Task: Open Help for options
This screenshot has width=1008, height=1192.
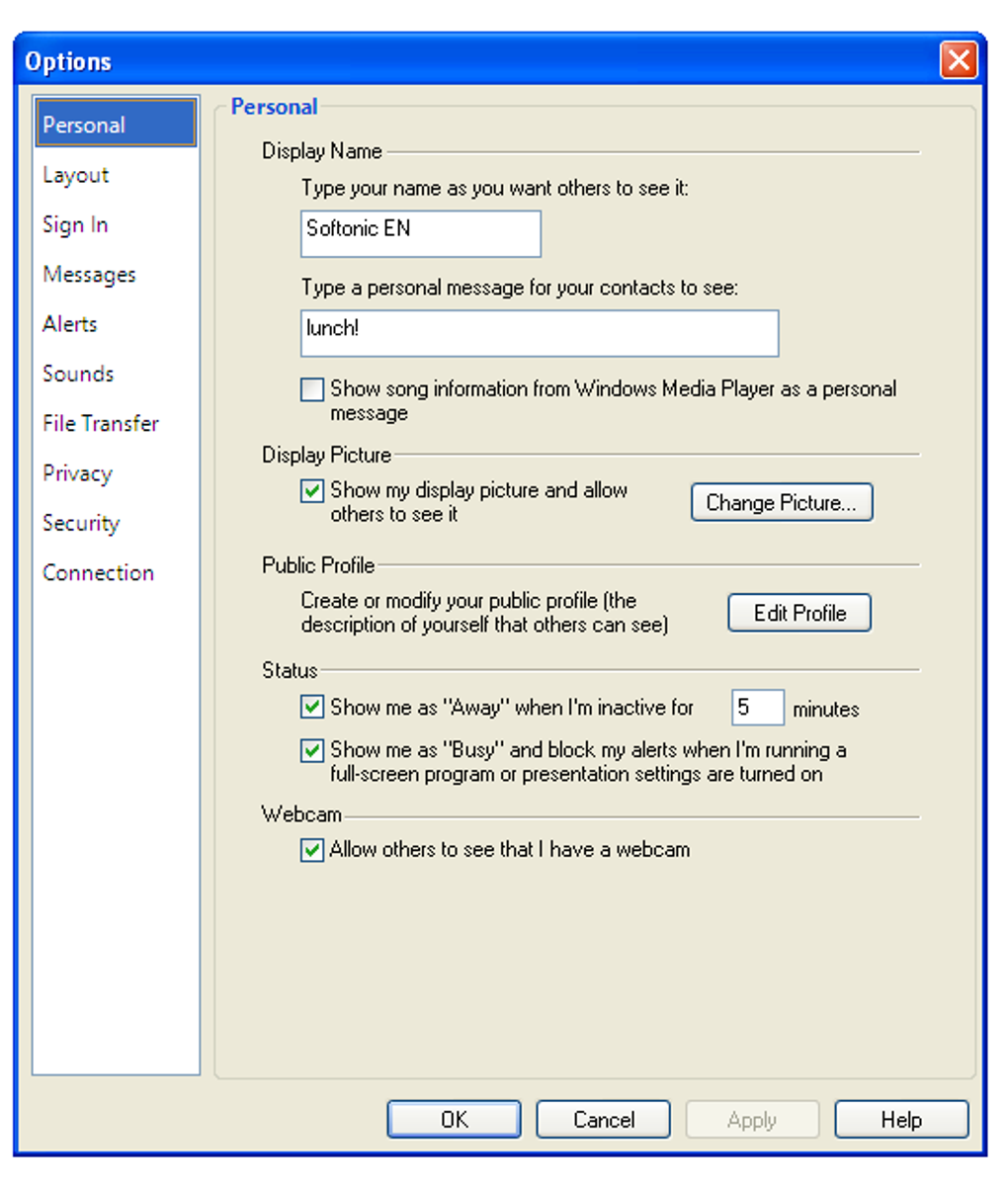Action: [901, 1120]
